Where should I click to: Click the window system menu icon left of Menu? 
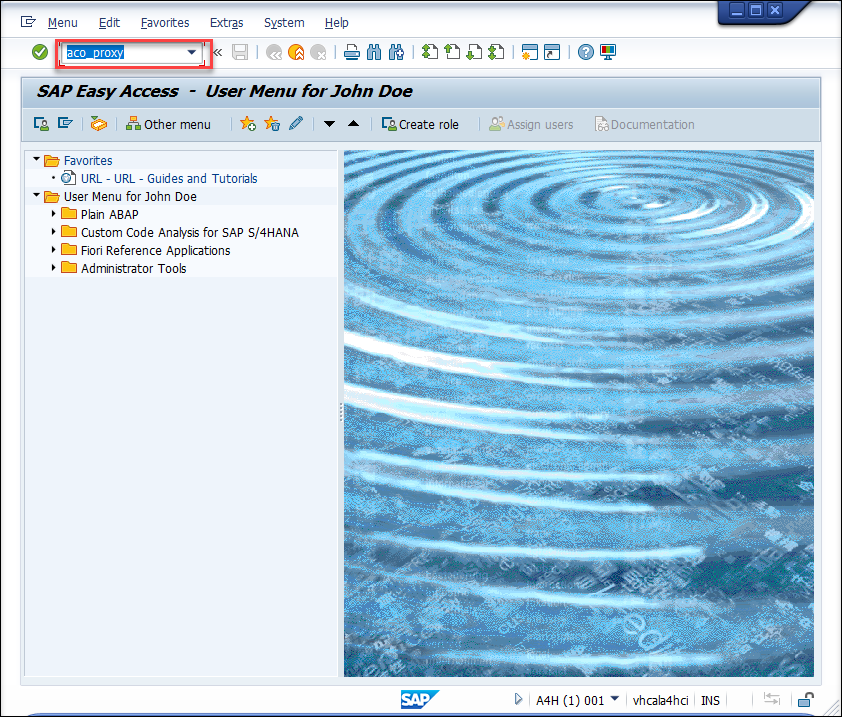tap(28, 22)
